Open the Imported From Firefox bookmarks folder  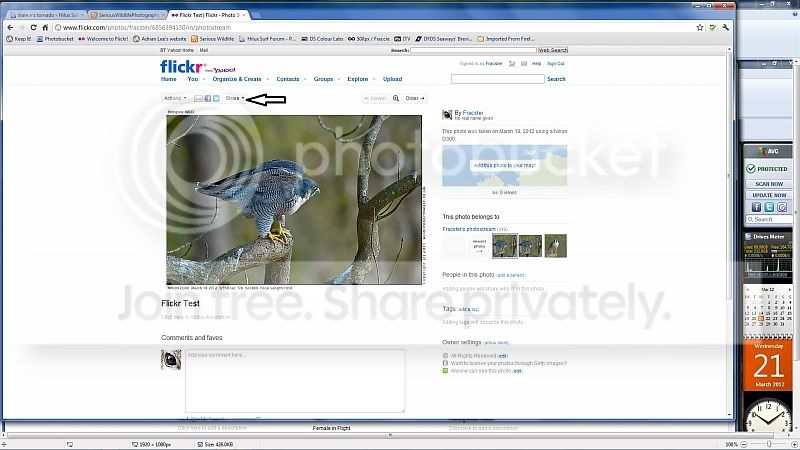(x=506, y=39)
